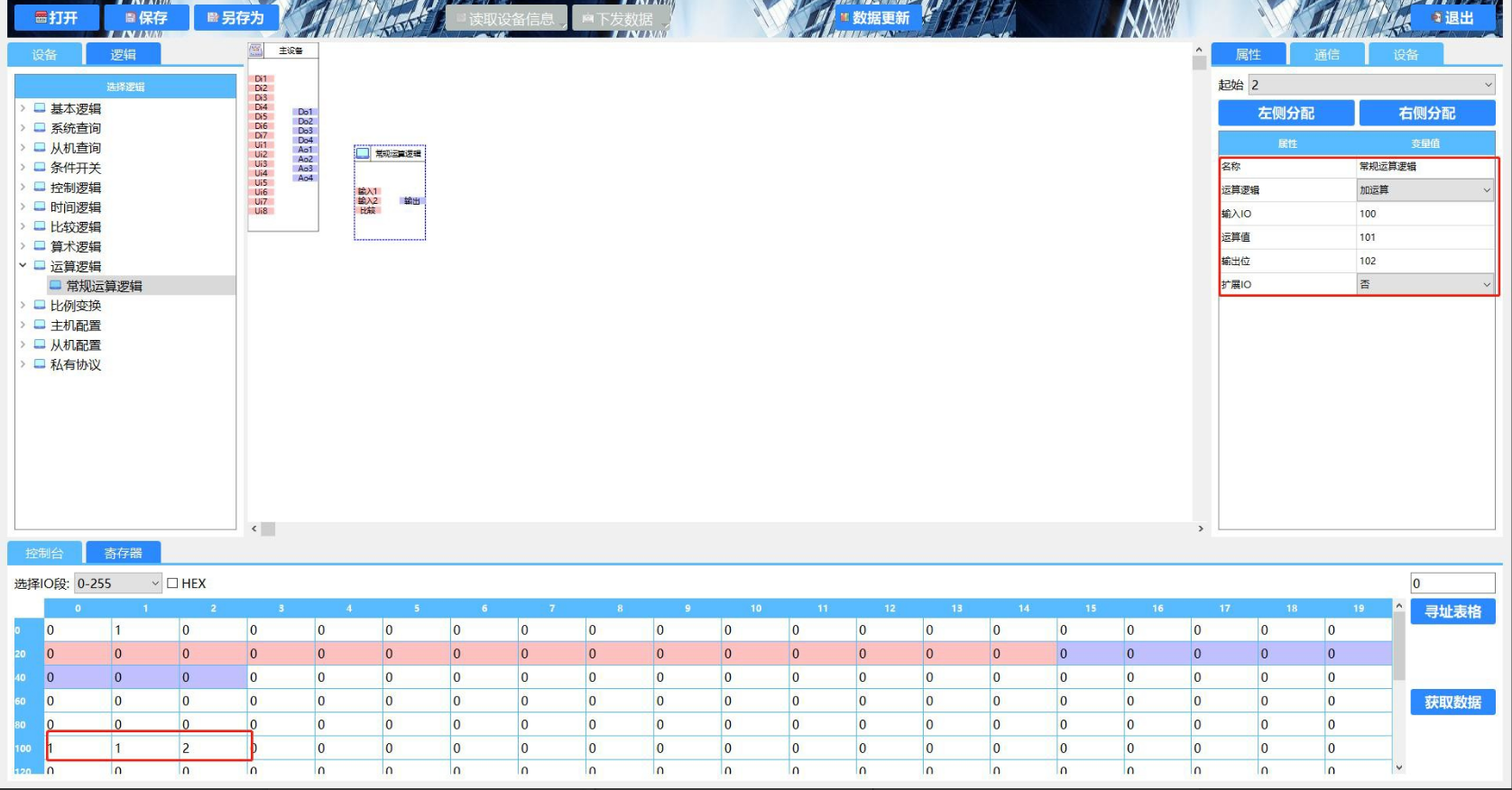The image size is (1512, 790).
Task: Click the address input field above 寻址表格
Action: click(x=1452, y=583)
